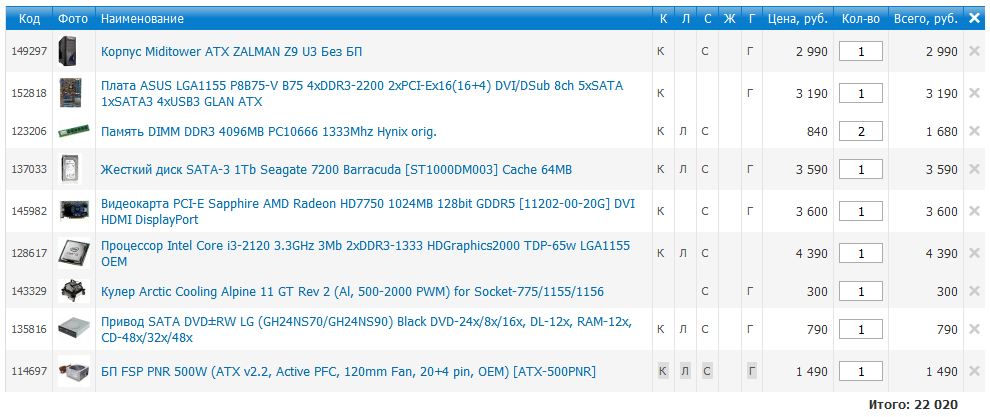This screenshot has height=417, width=990.
Task: Delete the ASUS P8B75-V motherboard row
Action: coord(974,93)
